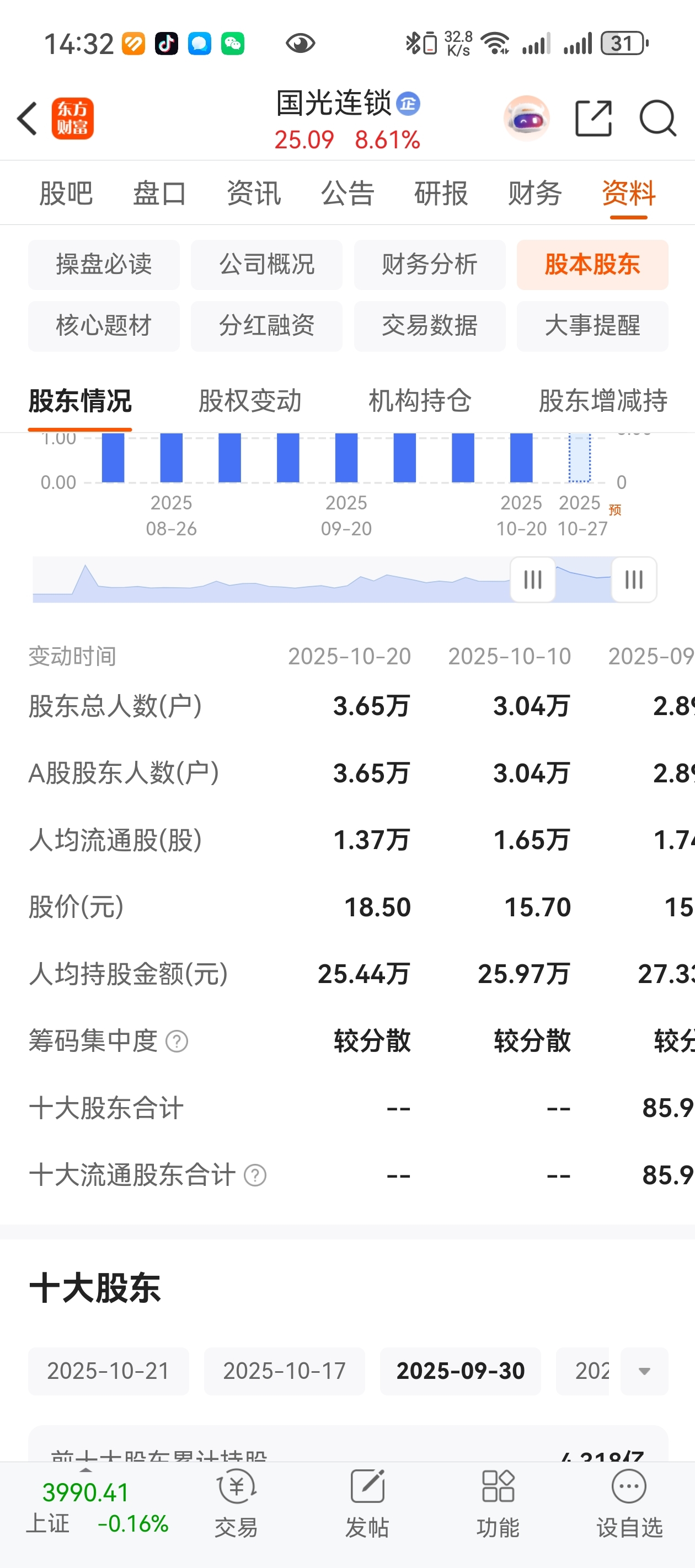Image resolution: width=695 pixels, height=1568 pixels.
Task: Tap 设自选 to add to watchlist
Action: 629,1503
